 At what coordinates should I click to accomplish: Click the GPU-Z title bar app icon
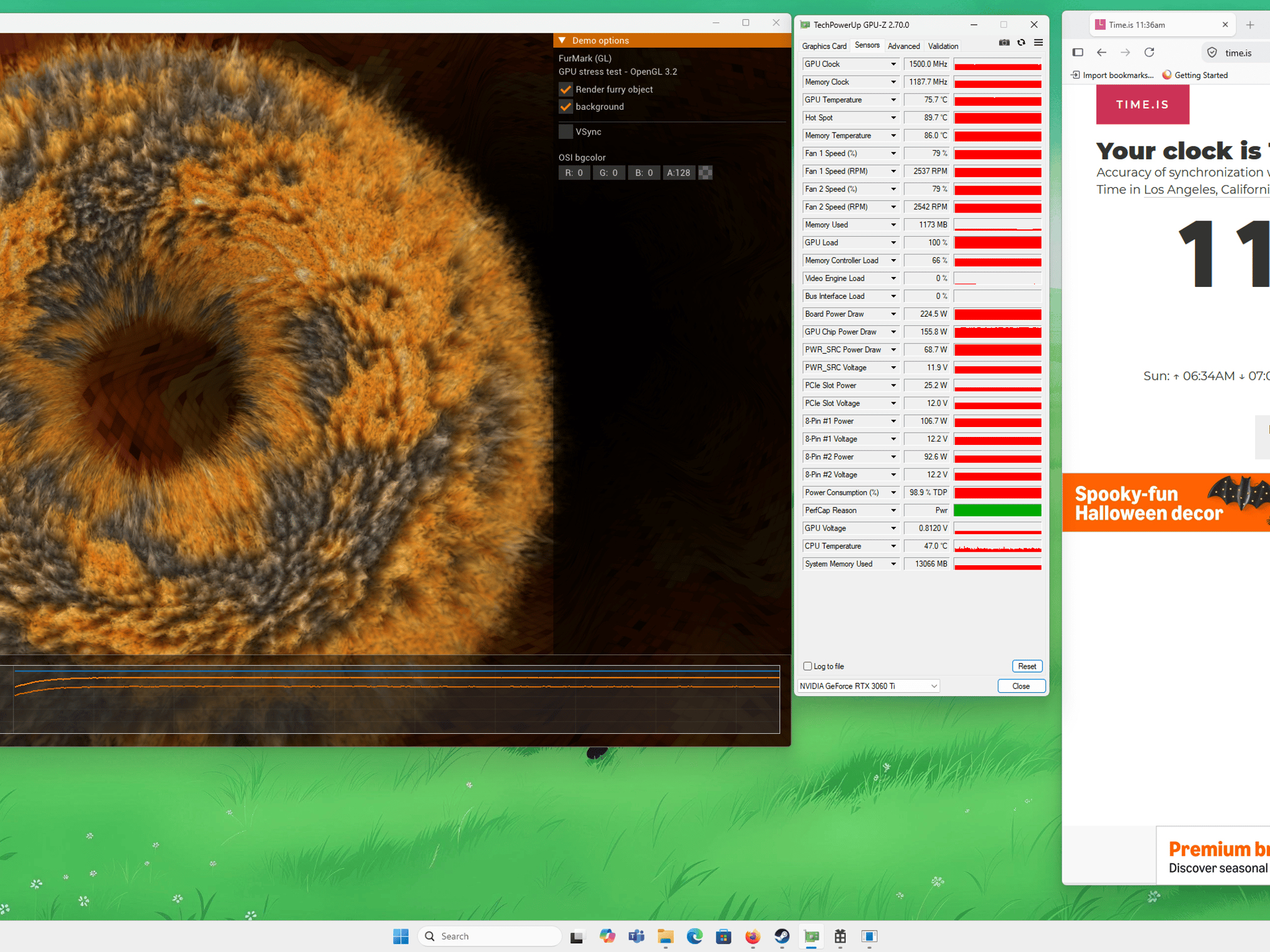click(x=805, y=25)
